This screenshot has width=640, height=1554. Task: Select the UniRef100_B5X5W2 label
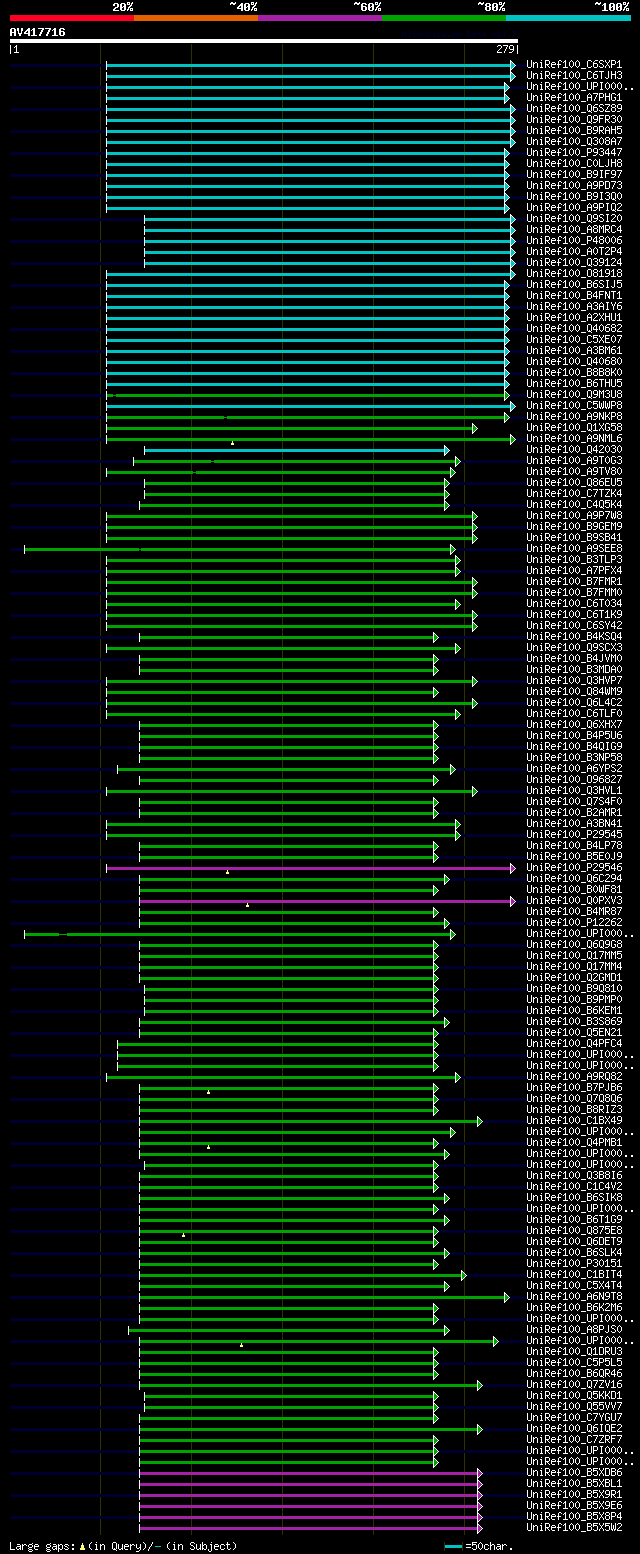coord(574,1527)
